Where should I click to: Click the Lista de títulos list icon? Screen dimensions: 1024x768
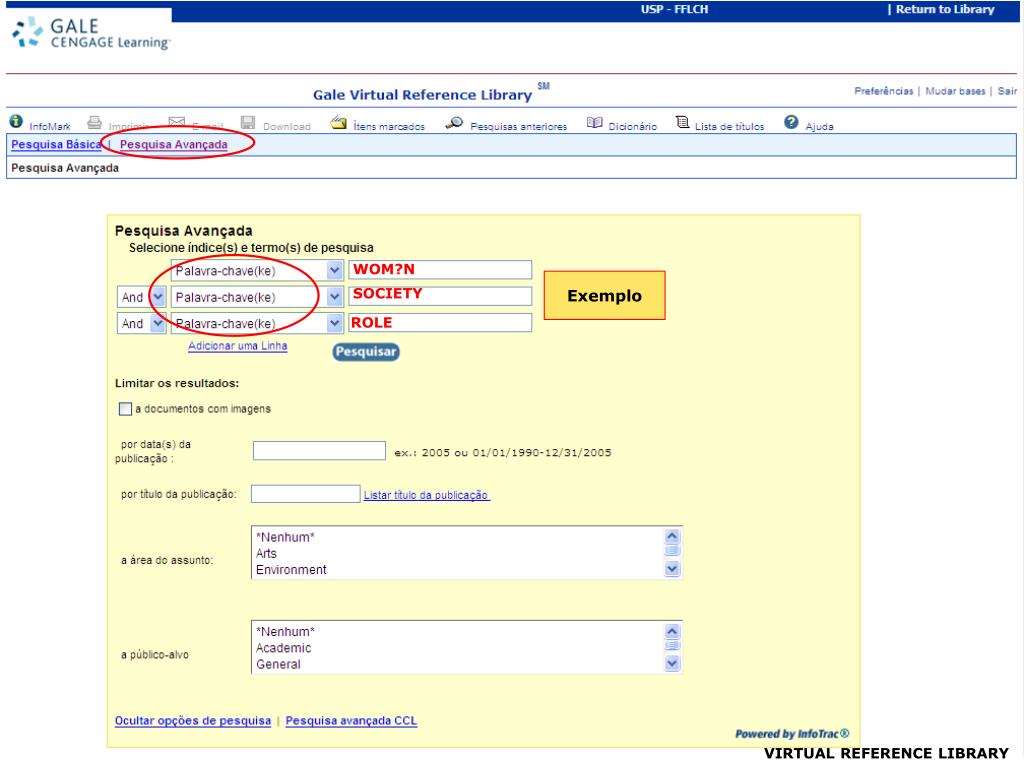tap(682, 122)
